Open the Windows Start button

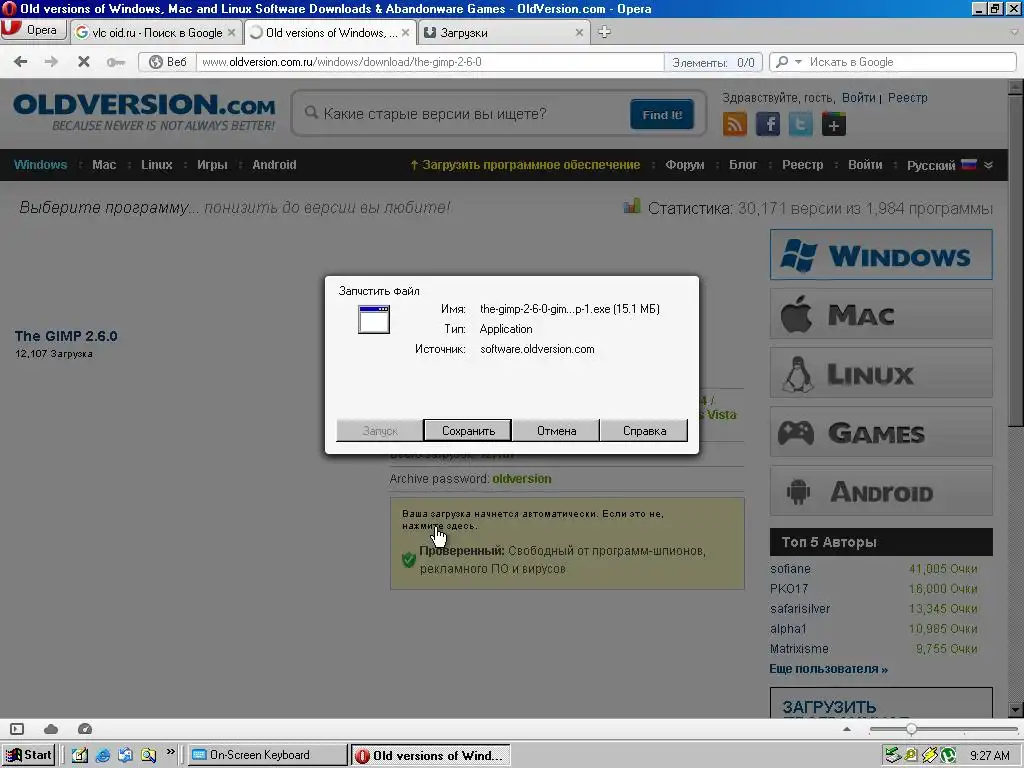point(29,755)
